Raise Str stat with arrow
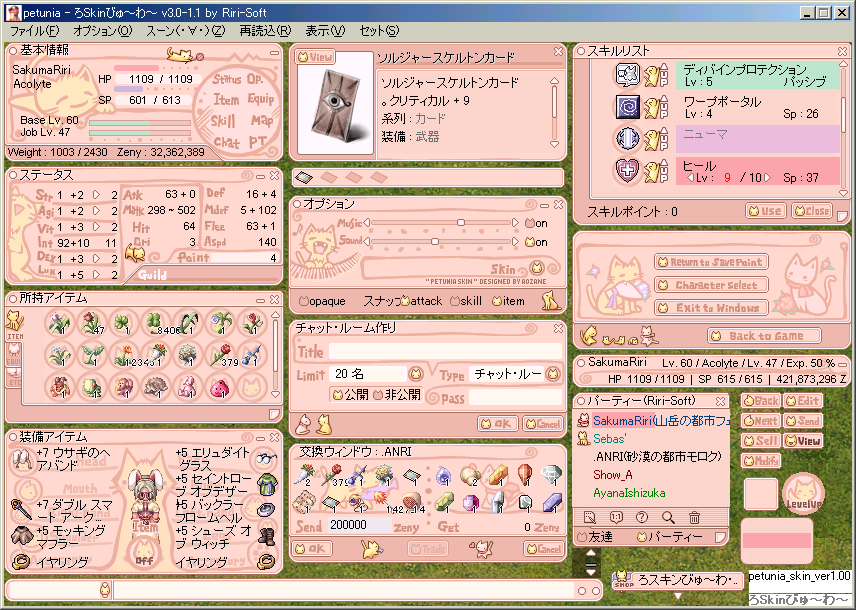Viewport: 856px width, 610px height. coord(97,194)
